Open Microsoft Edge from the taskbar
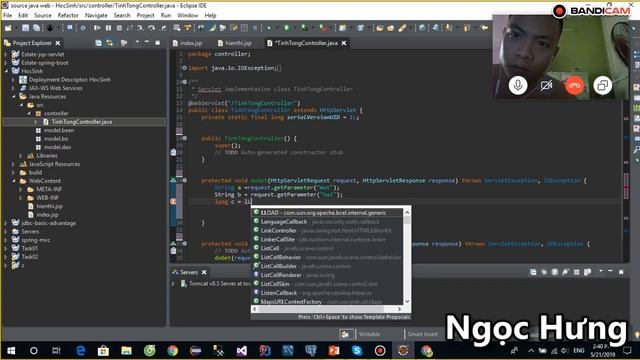 click(x=81, y=351)
